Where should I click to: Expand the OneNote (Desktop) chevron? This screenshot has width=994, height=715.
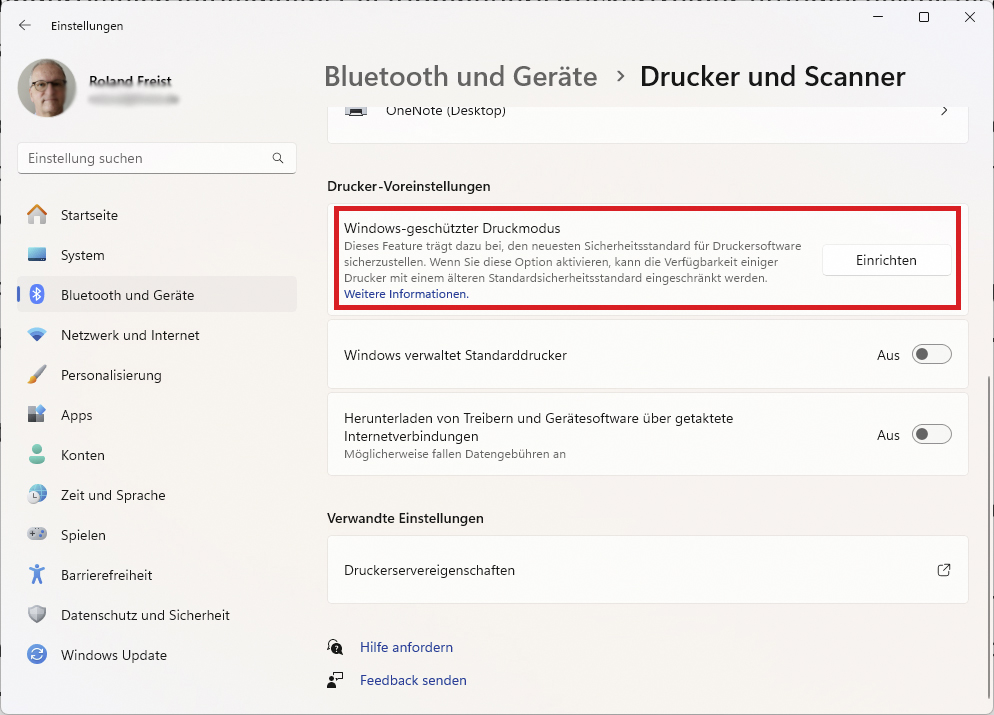(945, 111)
